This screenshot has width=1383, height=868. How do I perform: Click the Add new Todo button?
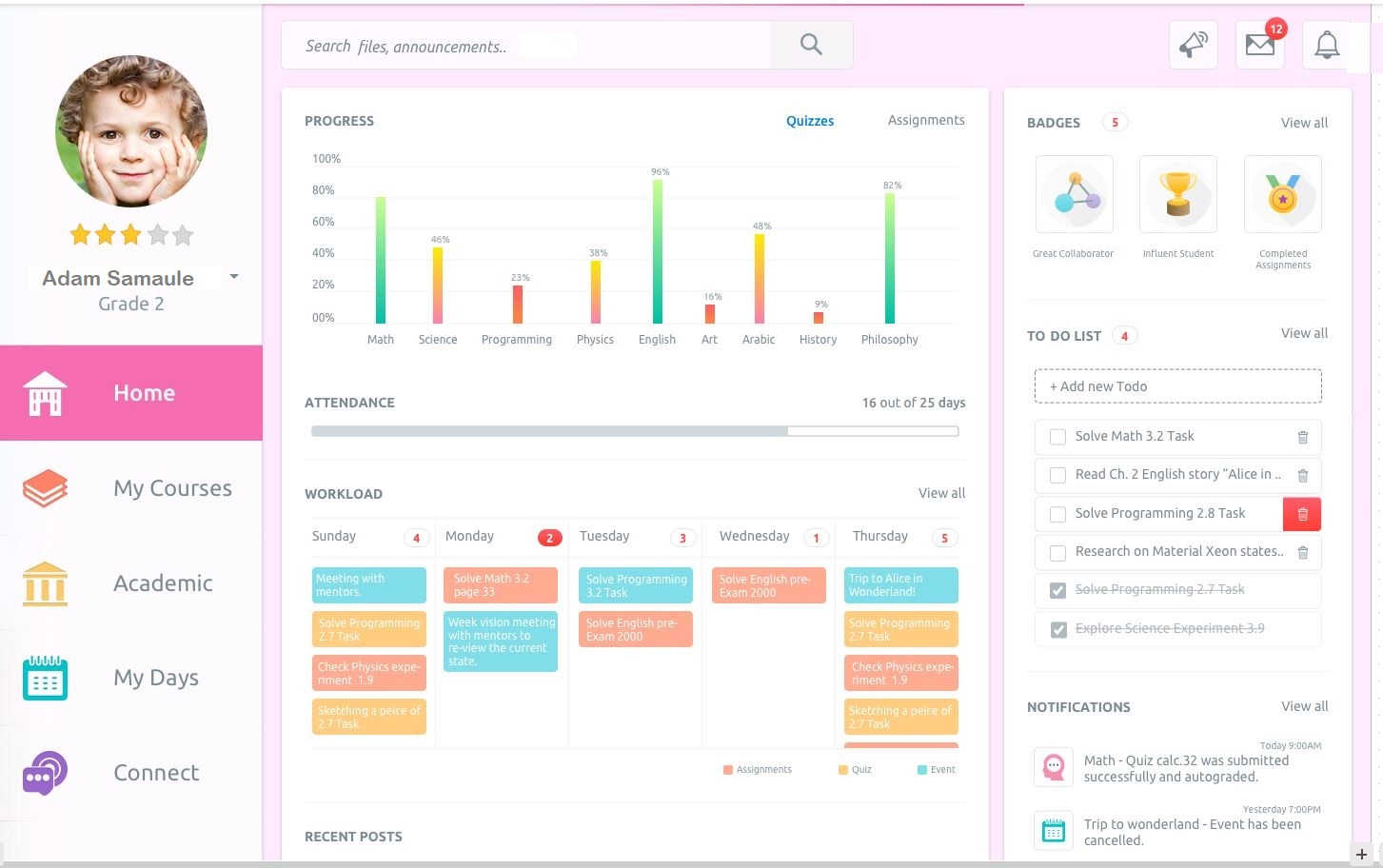tap(1178, 386)
